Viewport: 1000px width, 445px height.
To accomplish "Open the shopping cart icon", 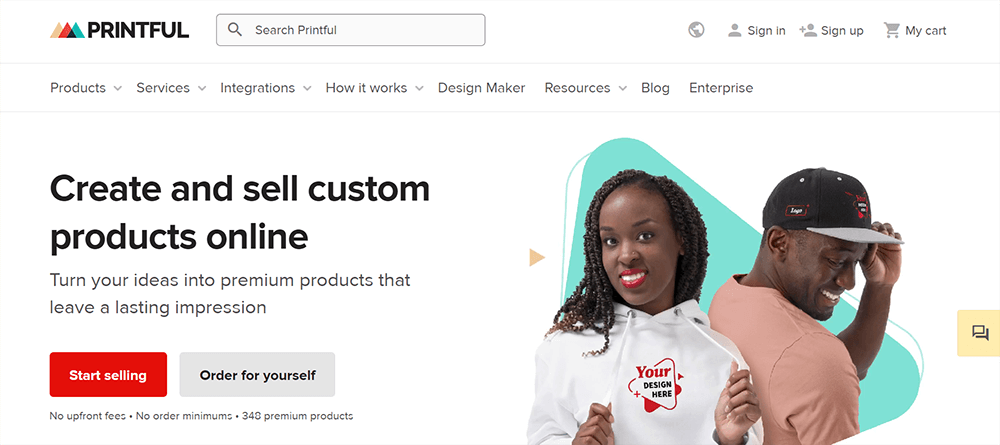I will click(891, 30).
